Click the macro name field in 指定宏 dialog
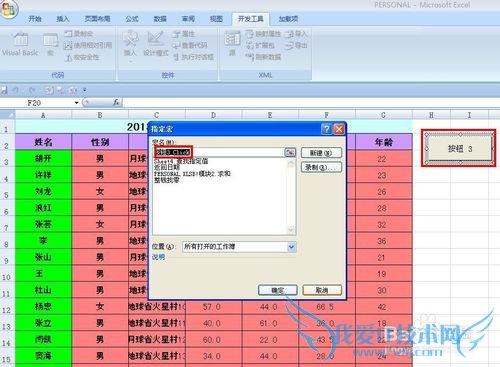This screenshot has height=367, width=500. pyautogui.click(x=219, y=152)
